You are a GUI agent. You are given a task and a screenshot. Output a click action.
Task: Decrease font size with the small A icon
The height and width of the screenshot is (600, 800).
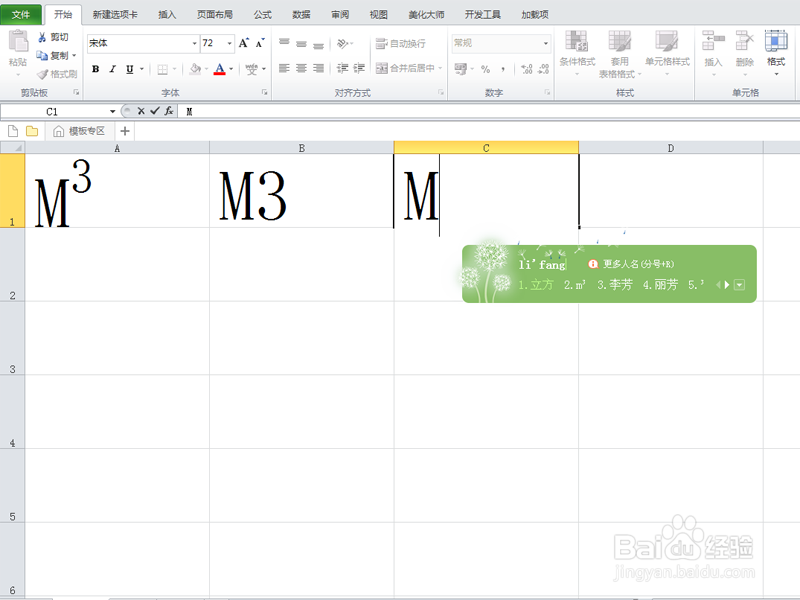pos(260,43)
